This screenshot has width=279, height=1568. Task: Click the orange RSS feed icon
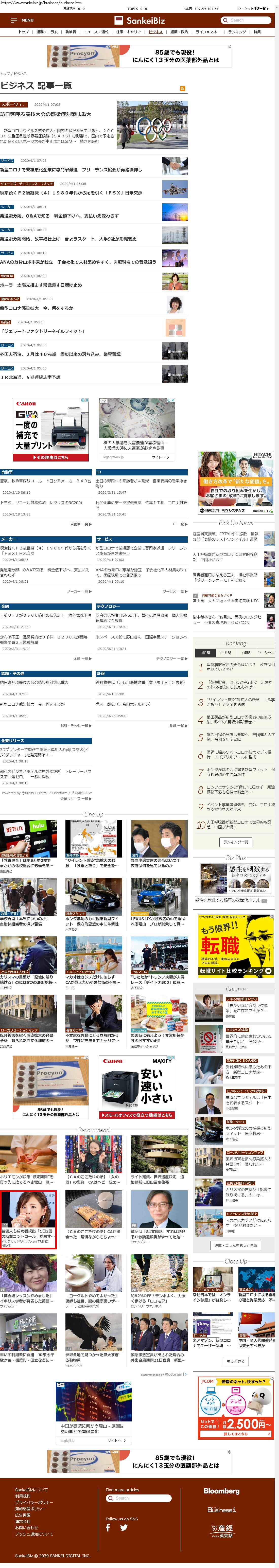[x=182, y=88]
